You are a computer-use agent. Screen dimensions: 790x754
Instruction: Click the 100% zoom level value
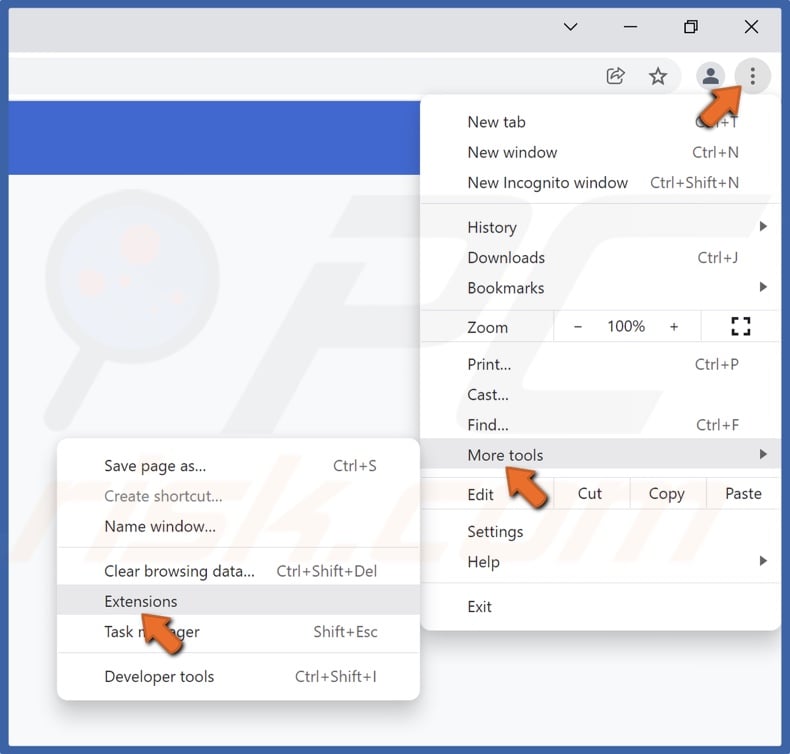coord(626,326)
